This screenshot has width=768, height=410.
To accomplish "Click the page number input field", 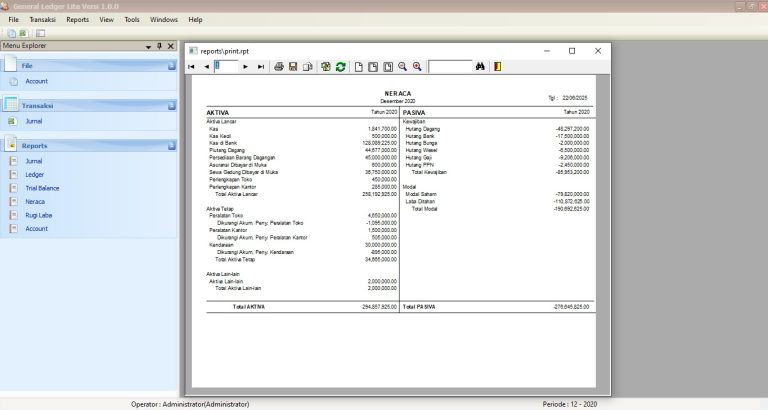I will click(226, 67).
